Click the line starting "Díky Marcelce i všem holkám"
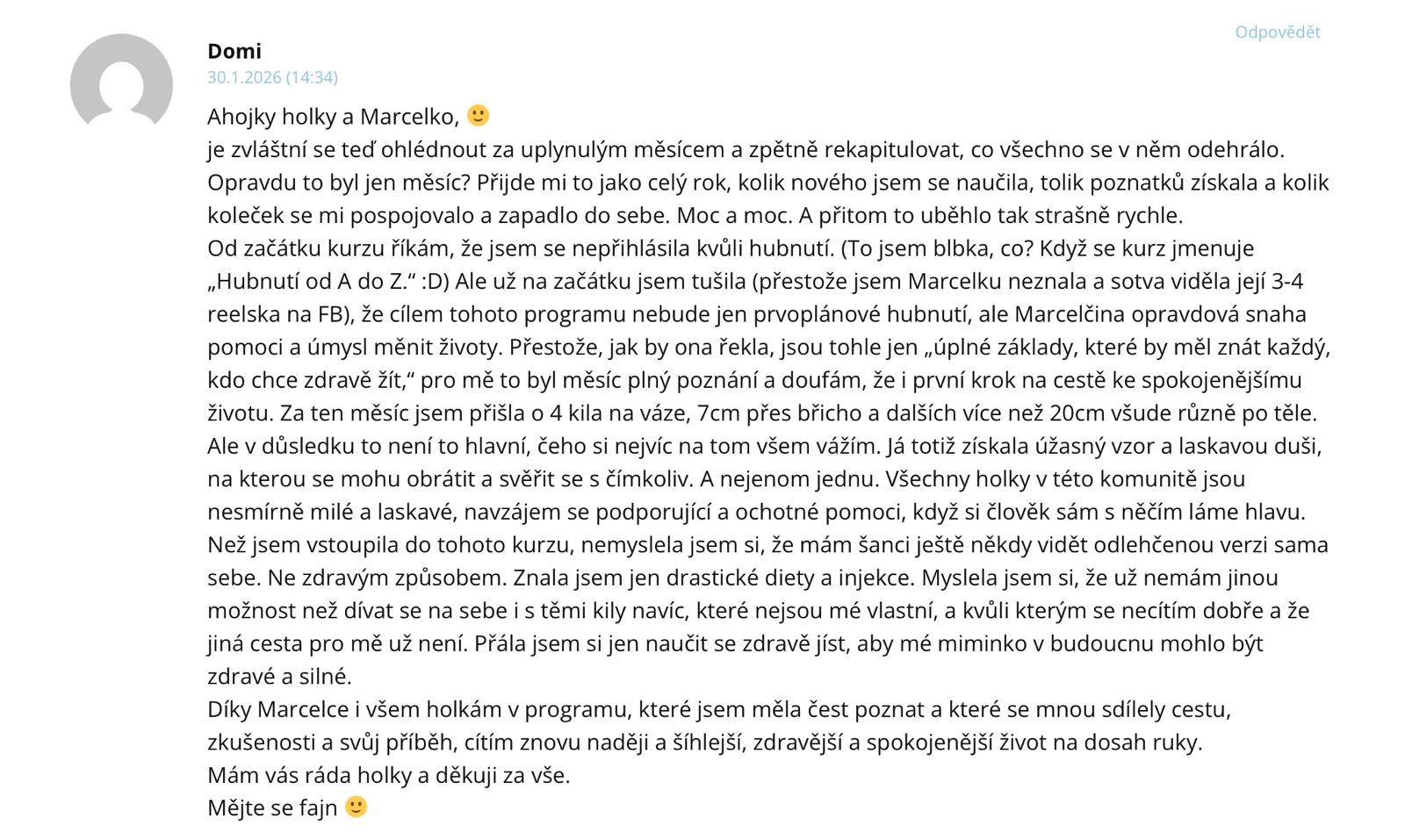Viewport: 1405px width, 840px height. 718,709
